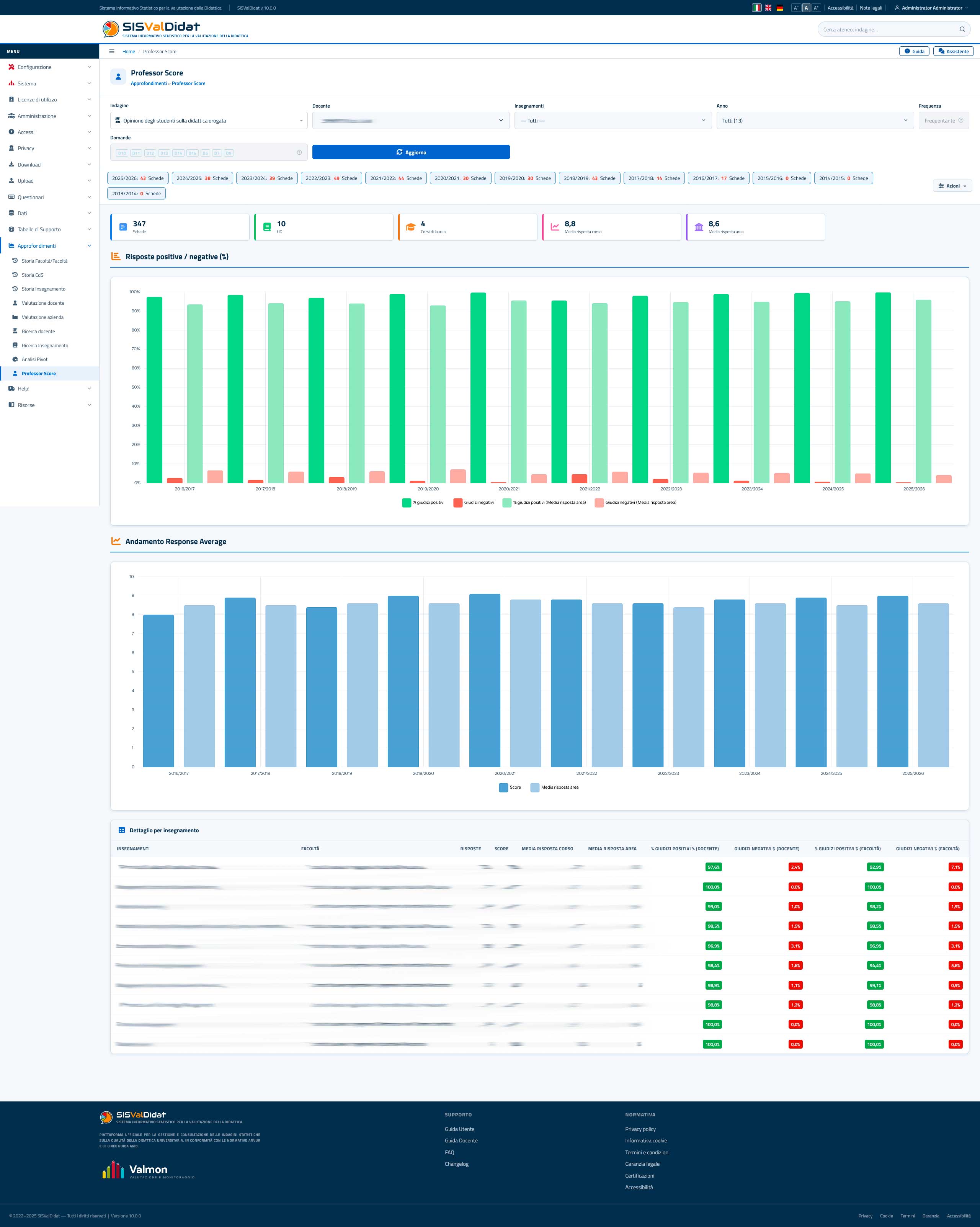Click the Accessi icon in the sidebar
This screenshot has width=980, height=1227.
11,132
